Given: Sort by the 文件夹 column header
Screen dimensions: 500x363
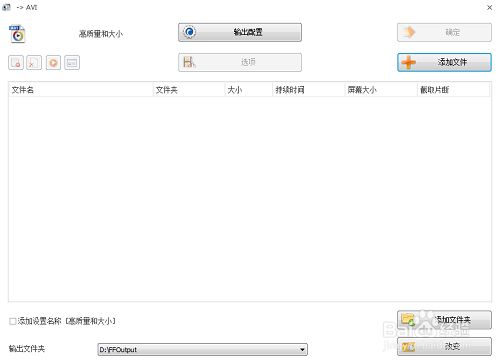Looking at the screenshot, I should [x=189, y=90].
